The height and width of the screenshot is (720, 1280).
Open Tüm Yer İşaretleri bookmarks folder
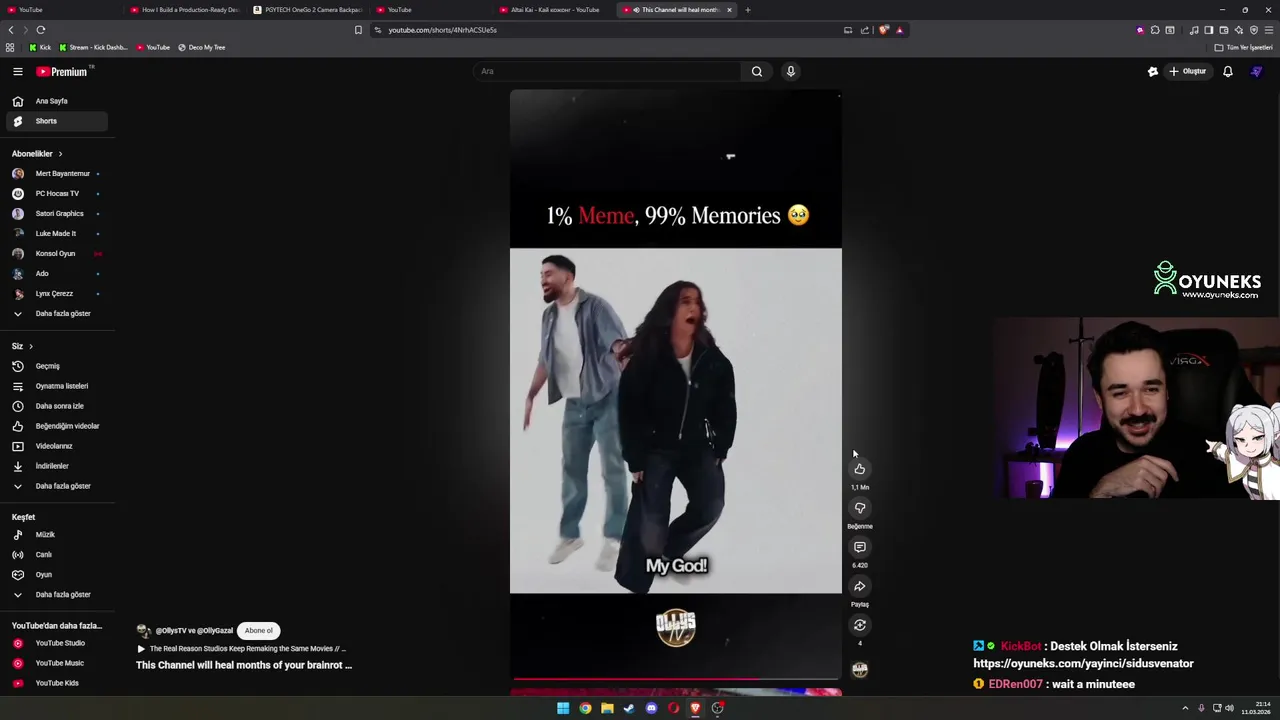(x=1244, y=47)
